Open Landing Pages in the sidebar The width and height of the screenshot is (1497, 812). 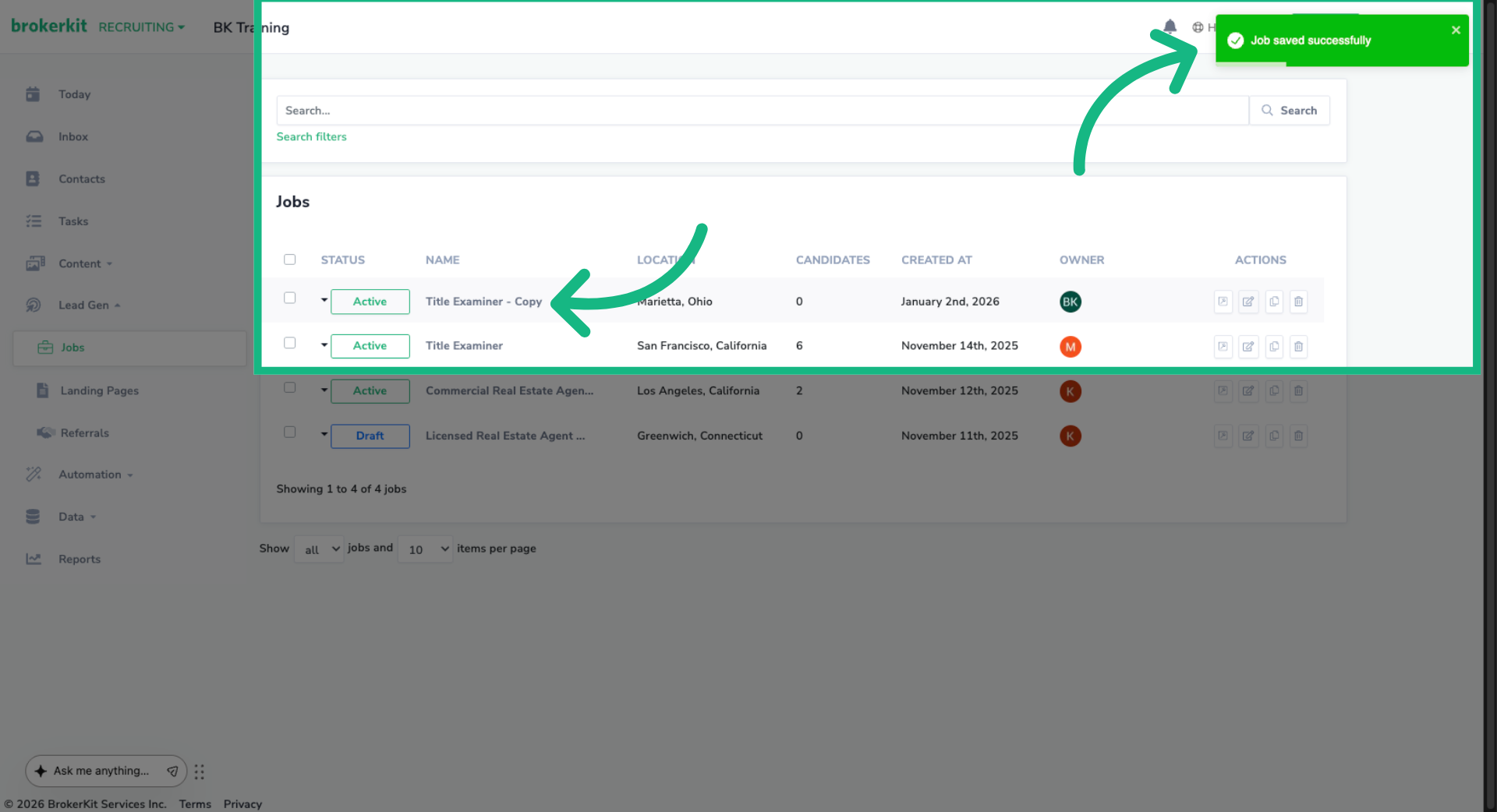(x=99, y=390)
